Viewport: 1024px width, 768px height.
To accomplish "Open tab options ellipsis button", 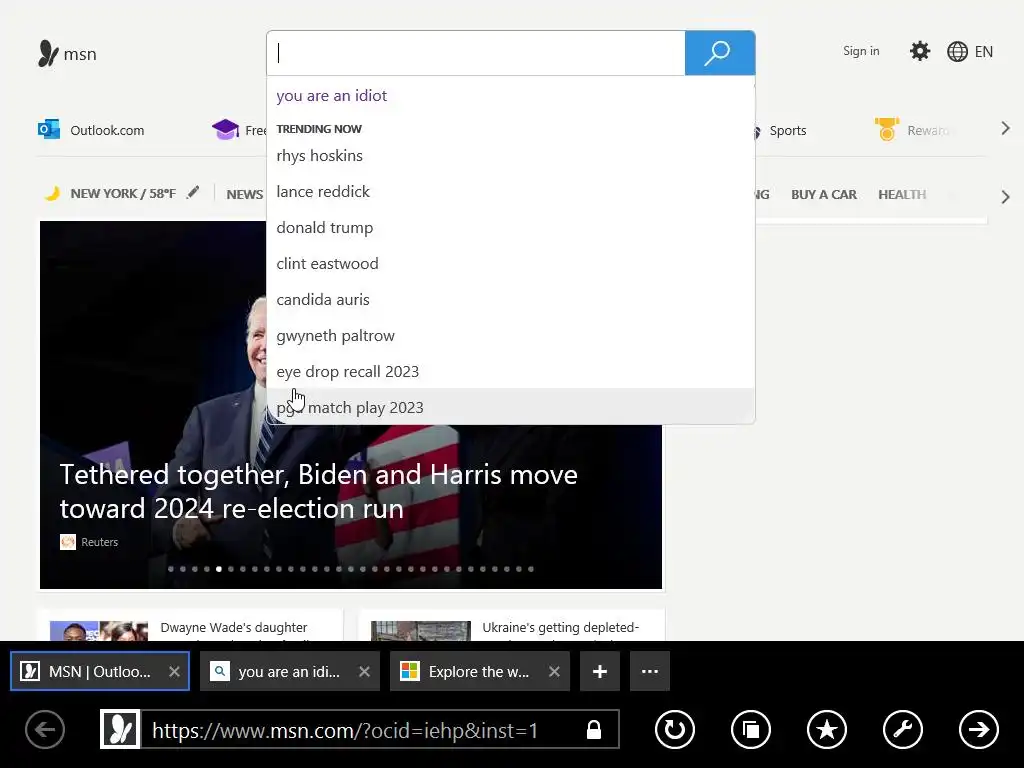I will (650, 671).
